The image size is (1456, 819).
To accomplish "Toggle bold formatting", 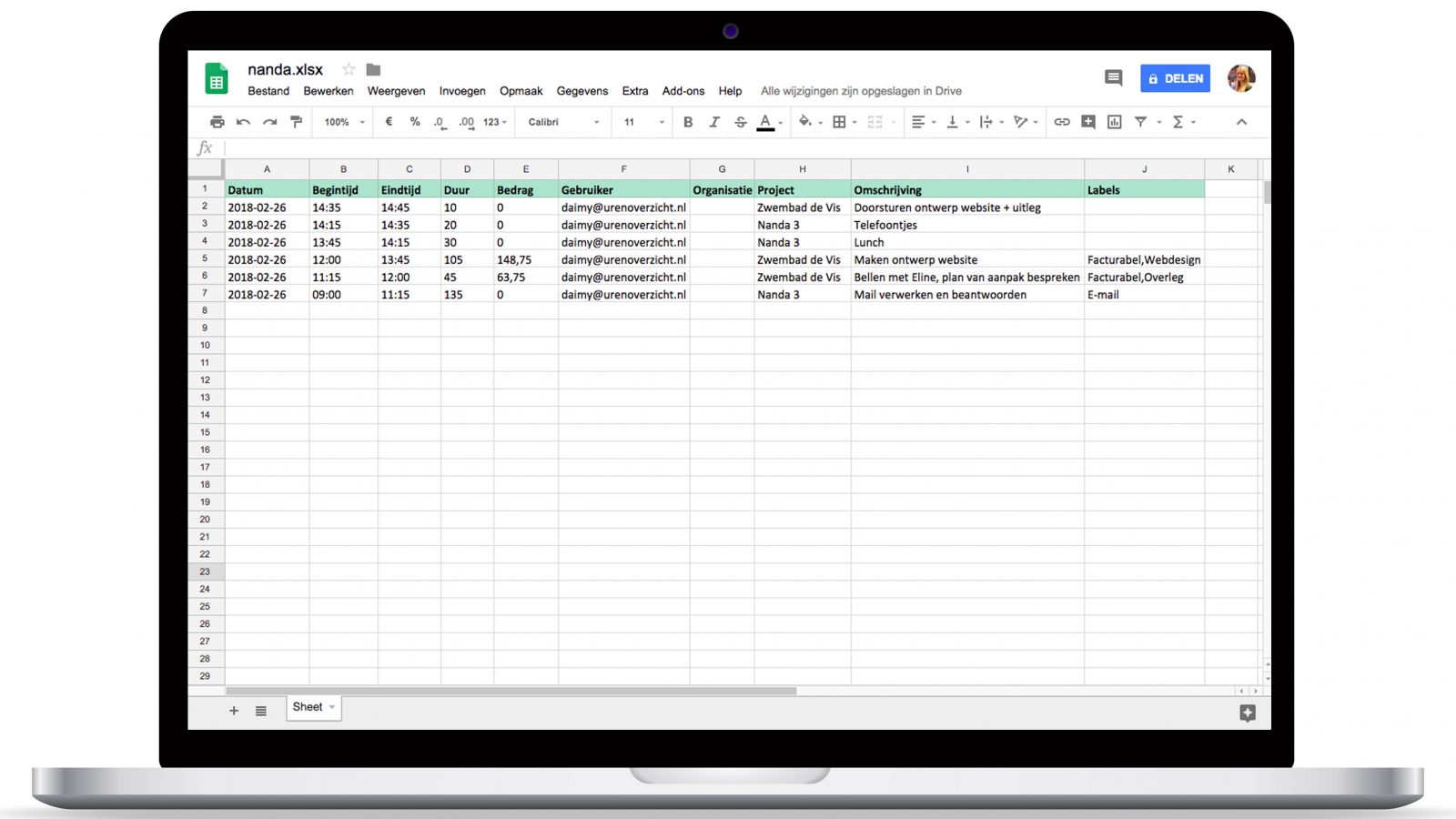I will point(688,122).
